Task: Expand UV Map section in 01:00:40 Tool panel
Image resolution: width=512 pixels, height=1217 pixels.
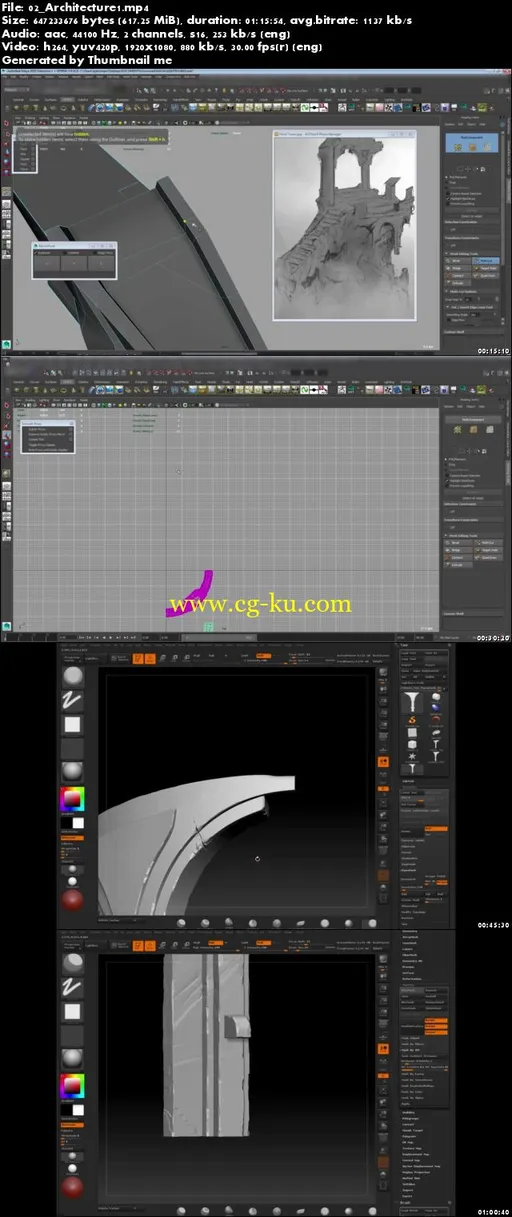Action: click(x=408, y=1142)
